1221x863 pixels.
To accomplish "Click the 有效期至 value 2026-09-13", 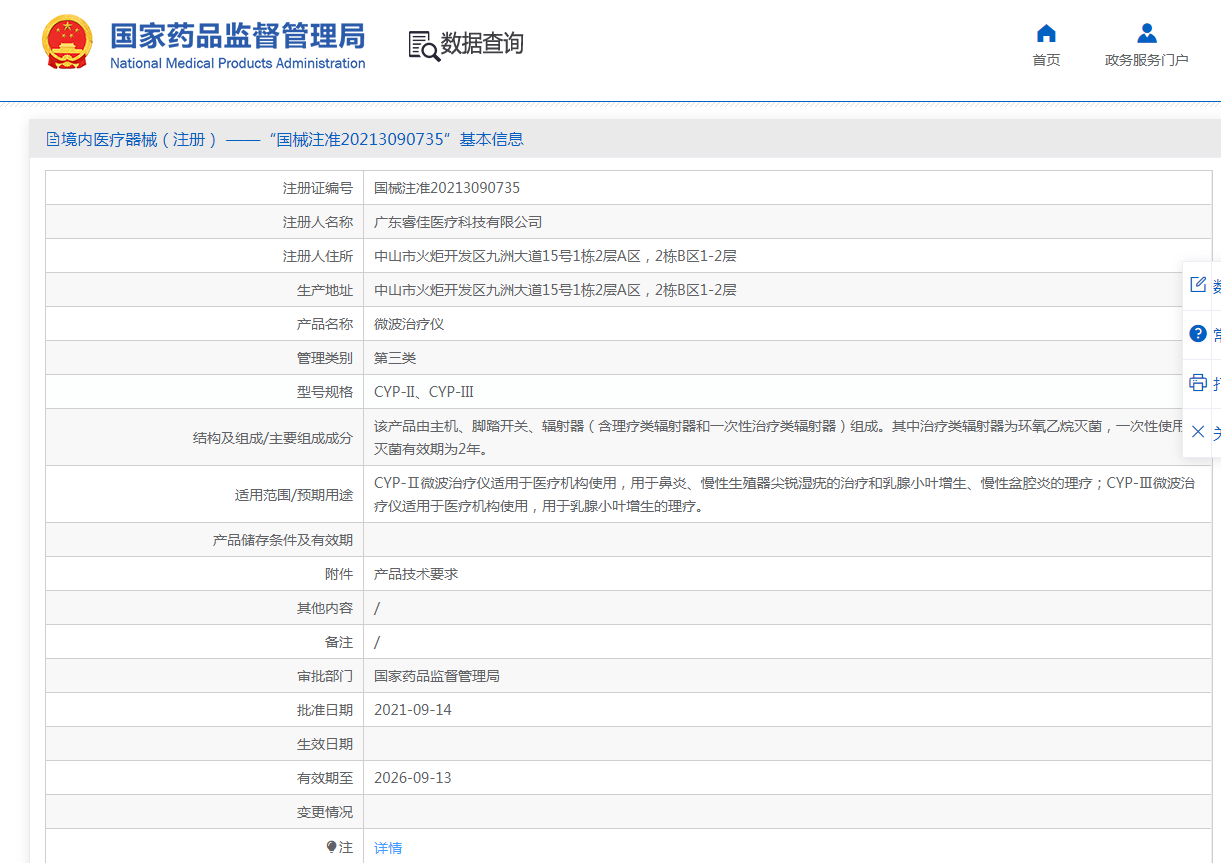I will (x=412, y=778).
